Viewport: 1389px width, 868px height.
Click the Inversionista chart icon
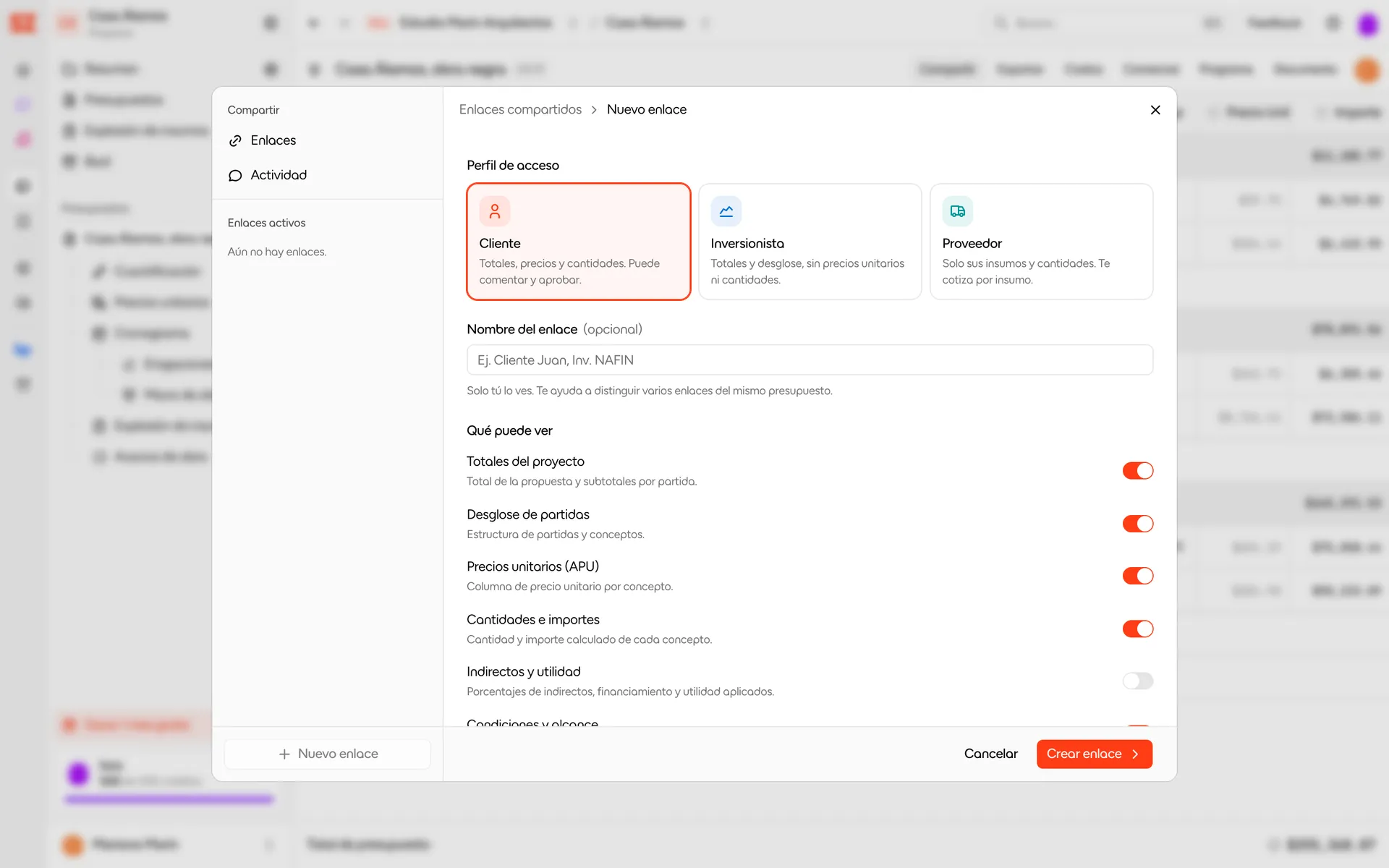[x=726, y=211]
